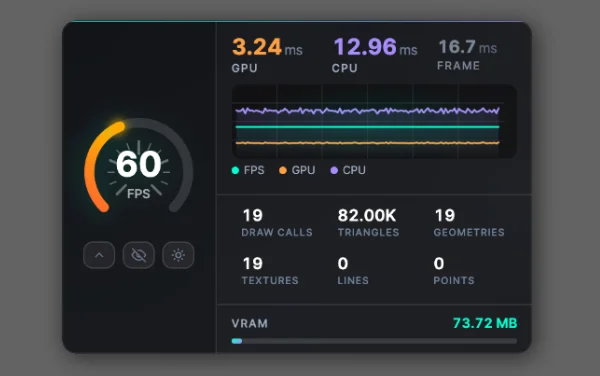Screen dimensions: 600x376
Task: Click the 12.96 ms CPU value
Action: coord(375,47)
